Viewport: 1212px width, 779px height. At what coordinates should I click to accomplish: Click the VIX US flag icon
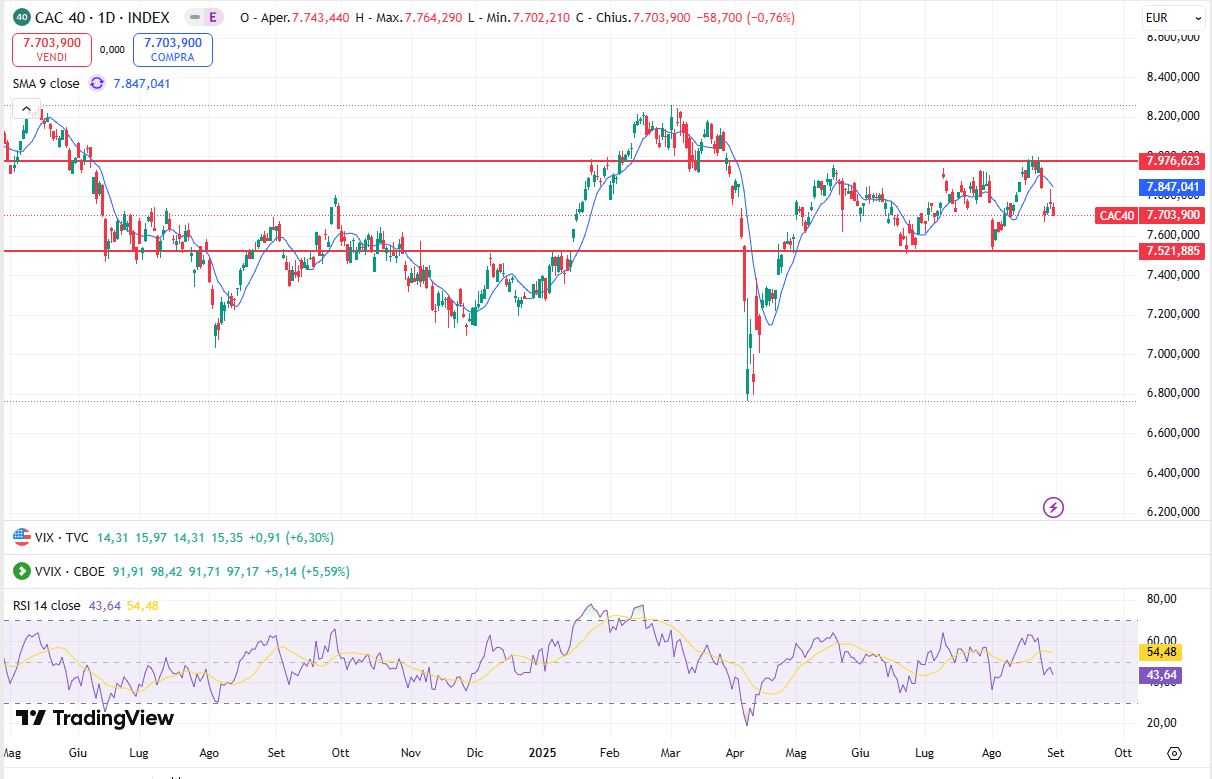21,538
